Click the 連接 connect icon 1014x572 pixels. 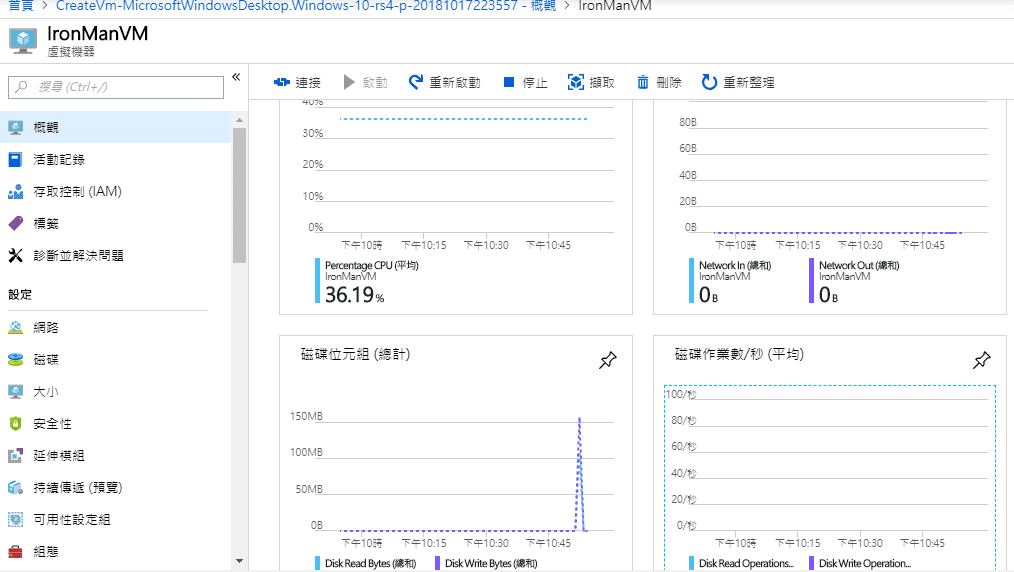click(281, 82)
